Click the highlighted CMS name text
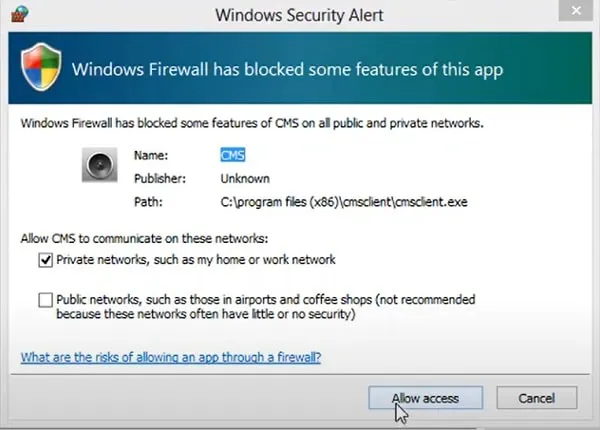This screenshot has width=600, height=430. tap(233, 155)
